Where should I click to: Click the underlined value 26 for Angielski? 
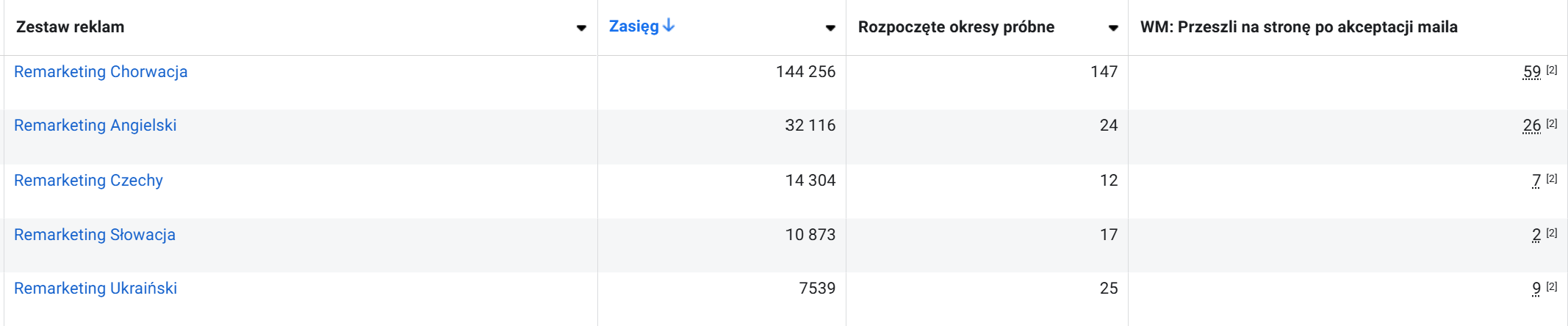[x=1531, y=126]
